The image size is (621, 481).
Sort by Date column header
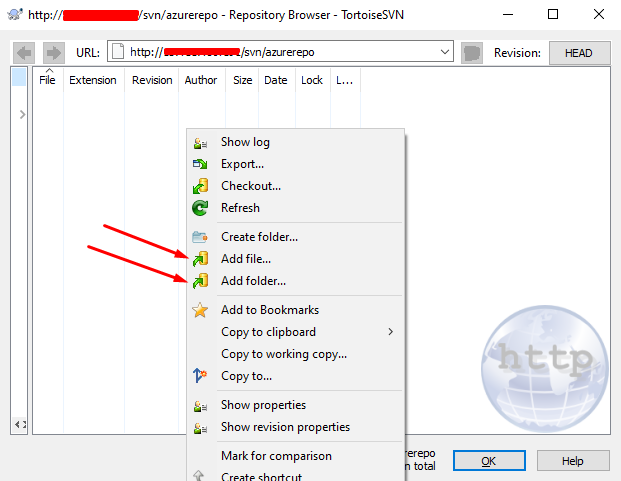[x=276, y=80]
